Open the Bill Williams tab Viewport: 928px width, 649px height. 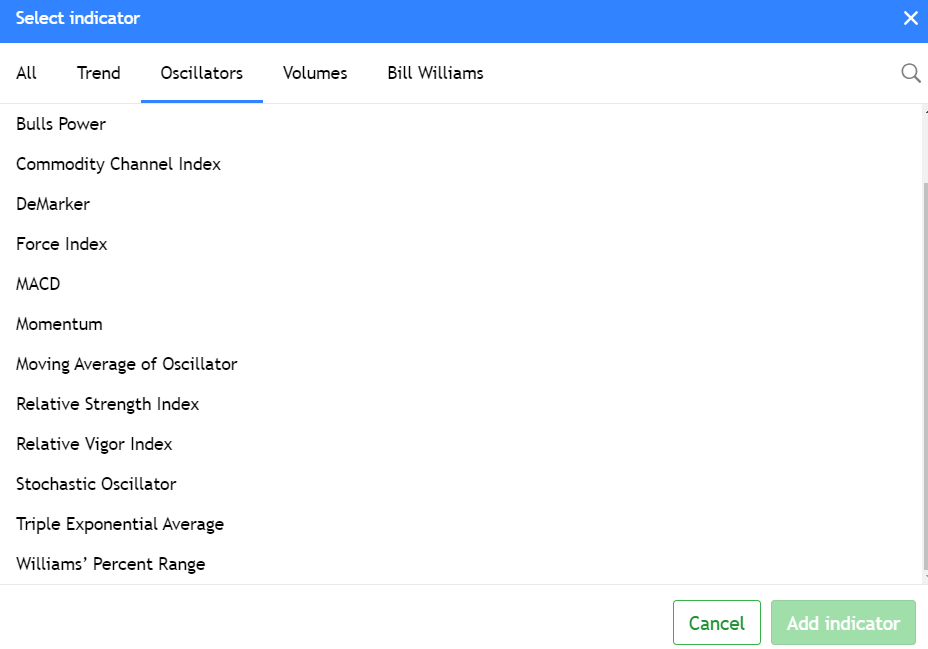435,73
